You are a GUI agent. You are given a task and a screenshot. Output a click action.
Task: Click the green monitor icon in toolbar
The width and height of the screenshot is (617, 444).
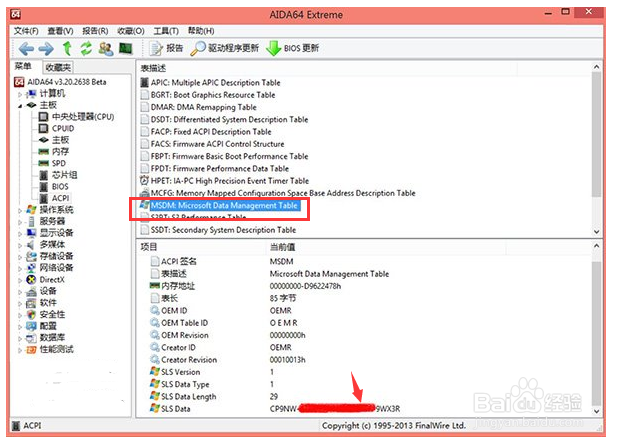click(x=126, y=48)
